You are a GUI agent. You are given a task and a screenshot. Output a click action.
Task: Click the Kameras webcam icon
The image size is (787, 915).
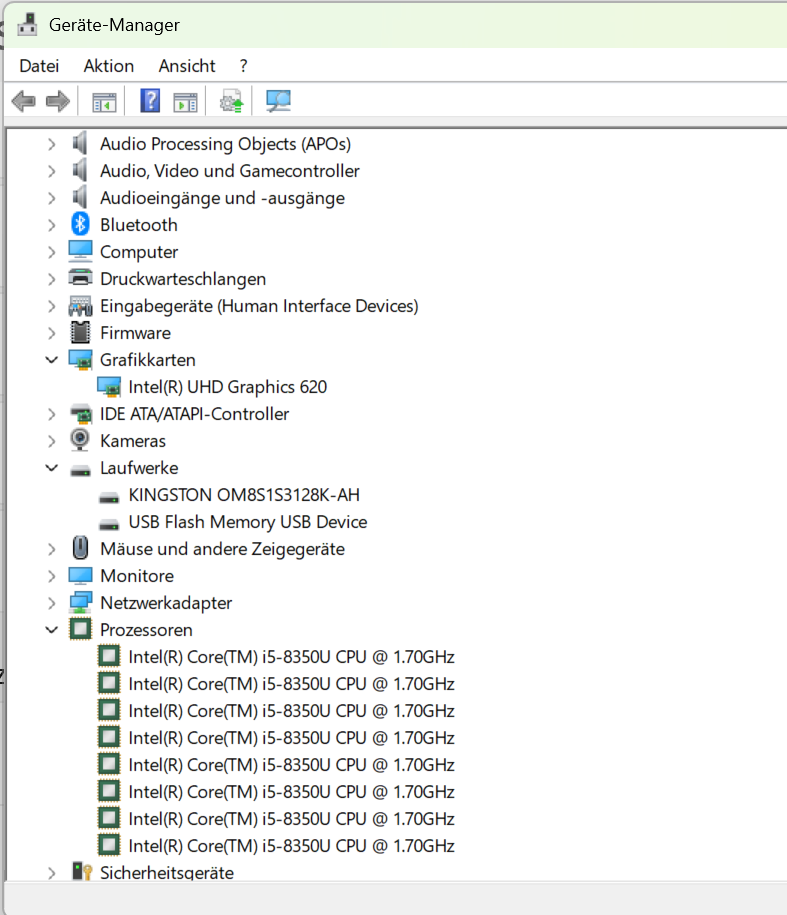pyautogui.click(x=80, y=441)
